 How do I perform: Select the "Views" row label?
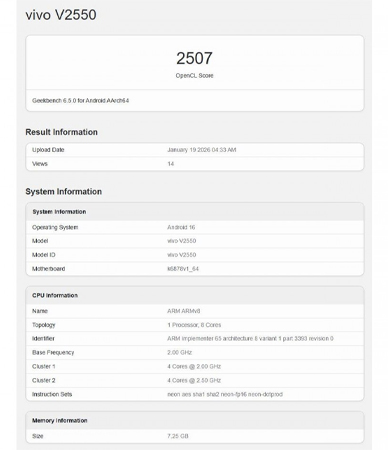[40, 164]
